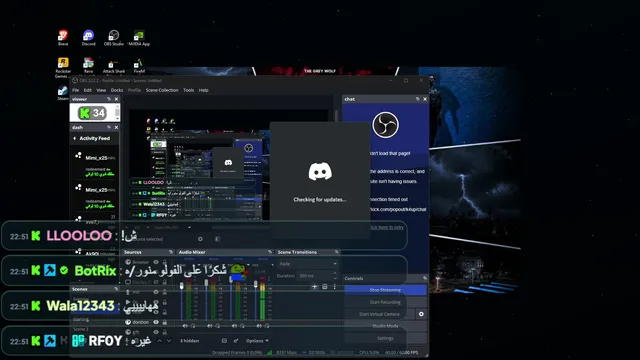The height and width of the screenshot is (360, 640).
Task: Open the View menu
Action: [101, 90]
